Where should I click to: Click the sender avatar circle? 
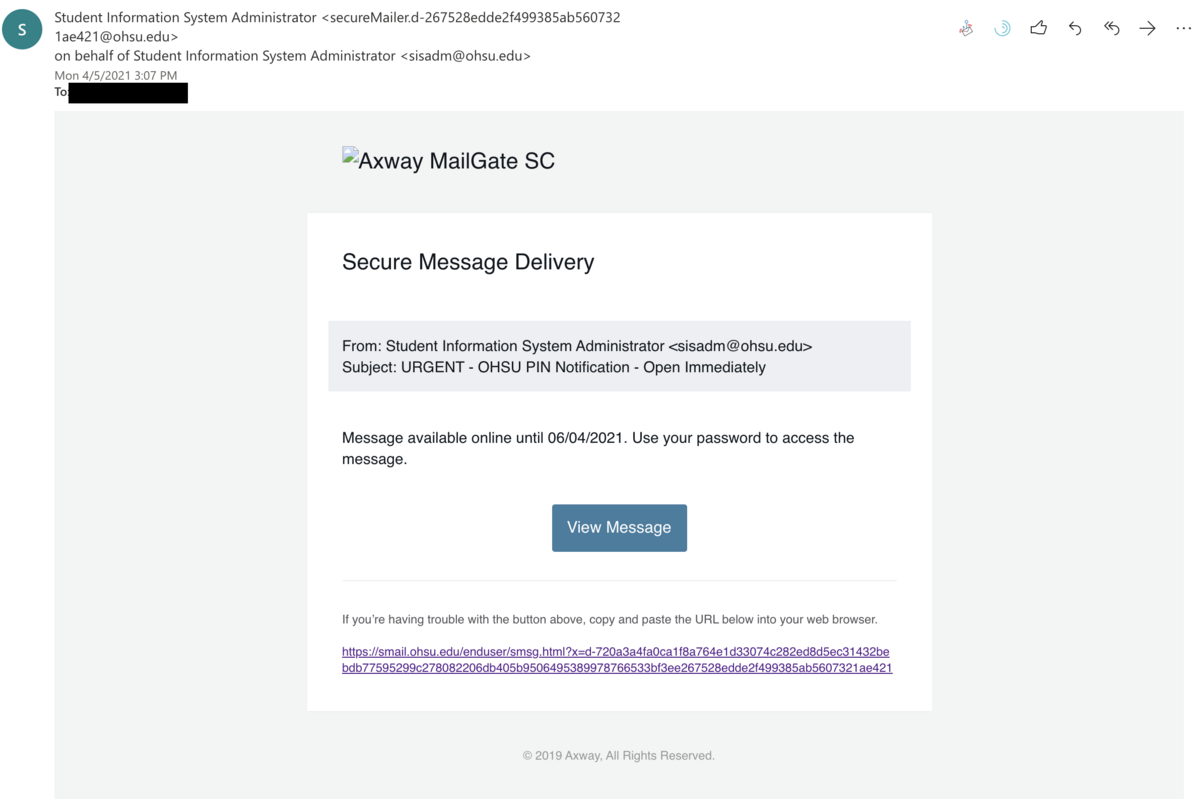(x=22, y=30)
